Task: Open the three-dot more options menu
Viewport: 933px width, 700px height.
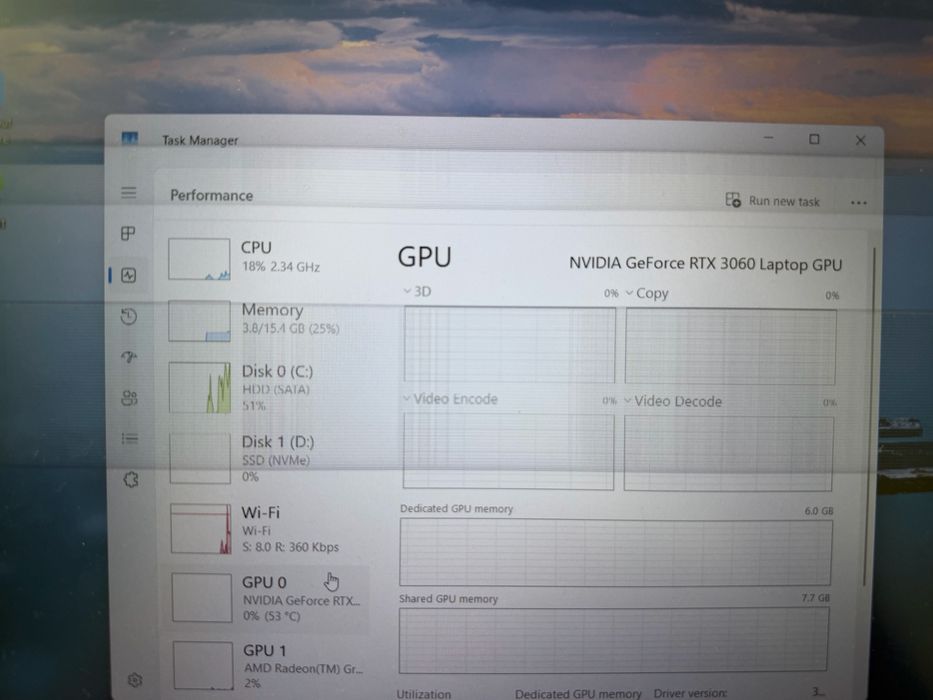Action: pos(859,203)
